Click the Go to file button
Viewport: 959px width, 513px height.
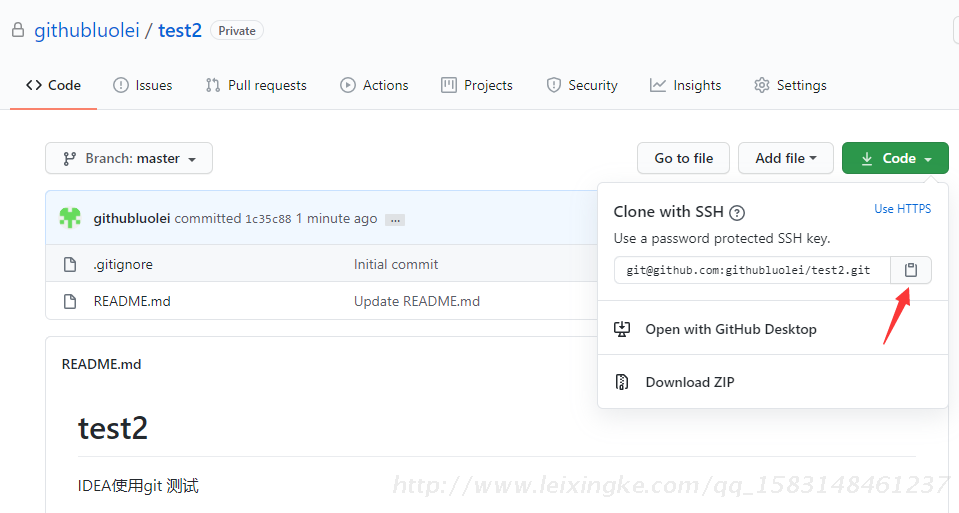(683, 158)
